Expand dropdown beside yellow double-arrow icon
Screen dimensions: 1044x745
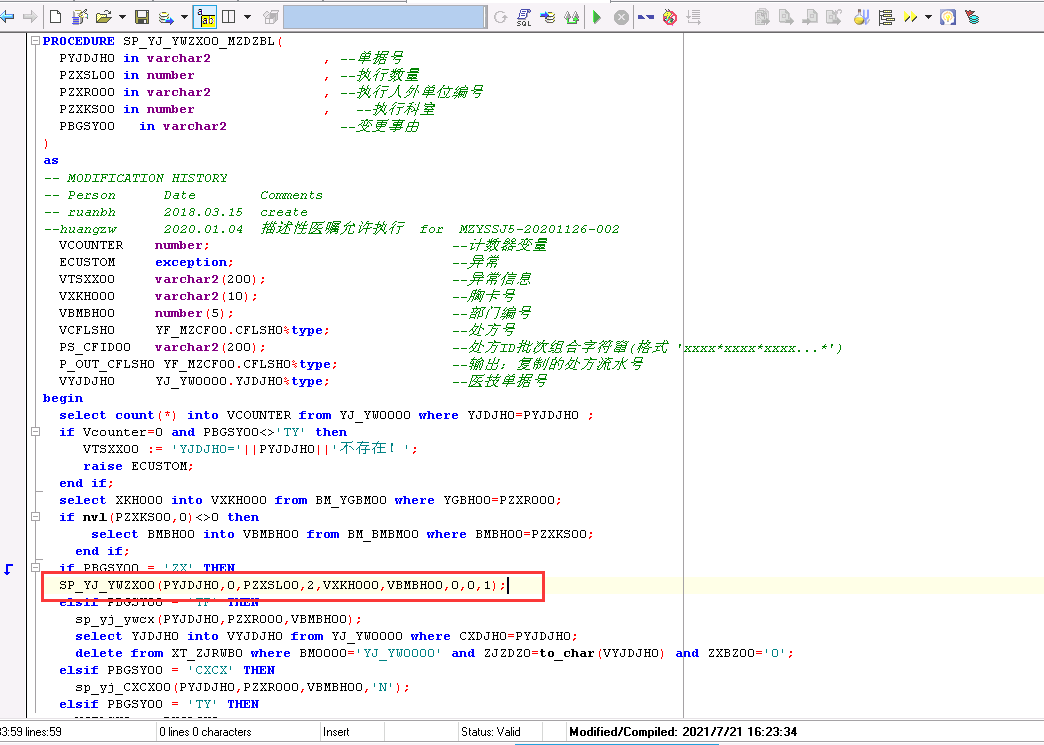tap(928, 17)
